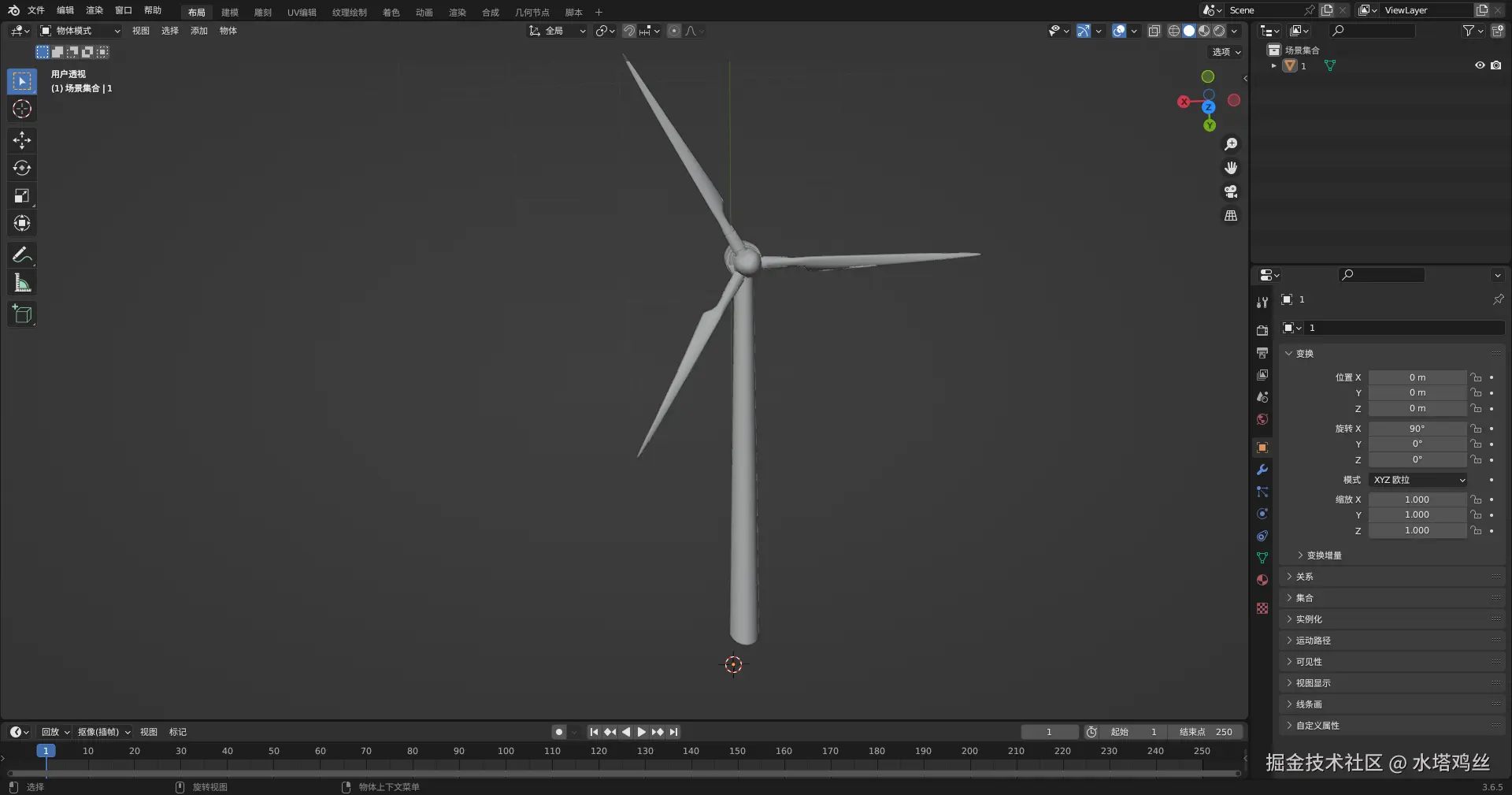Select the Rotate tool
Screen dimensions: 1512x795
coord(22,168)
